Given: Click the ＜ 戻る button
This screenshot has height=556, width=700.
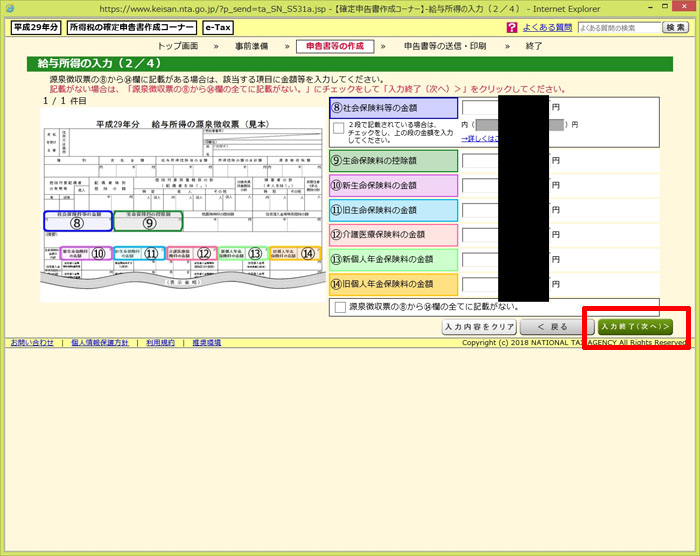Looking at the screenshot, I should pyautogui.click(x=557, y=327).
